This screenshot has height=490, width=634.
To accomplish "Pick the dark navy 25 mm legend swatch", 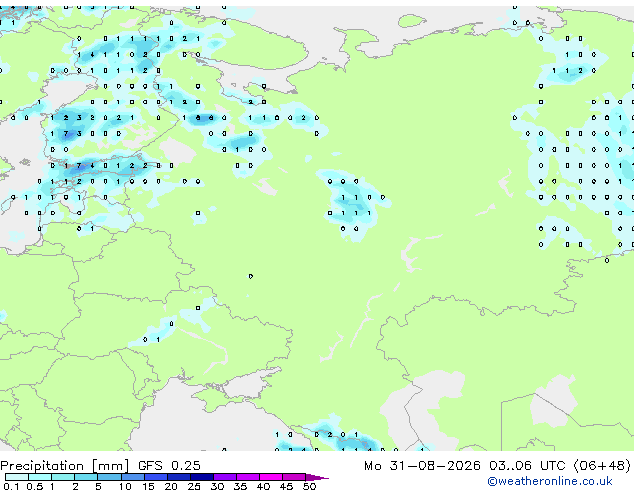I will pos(202,477).
